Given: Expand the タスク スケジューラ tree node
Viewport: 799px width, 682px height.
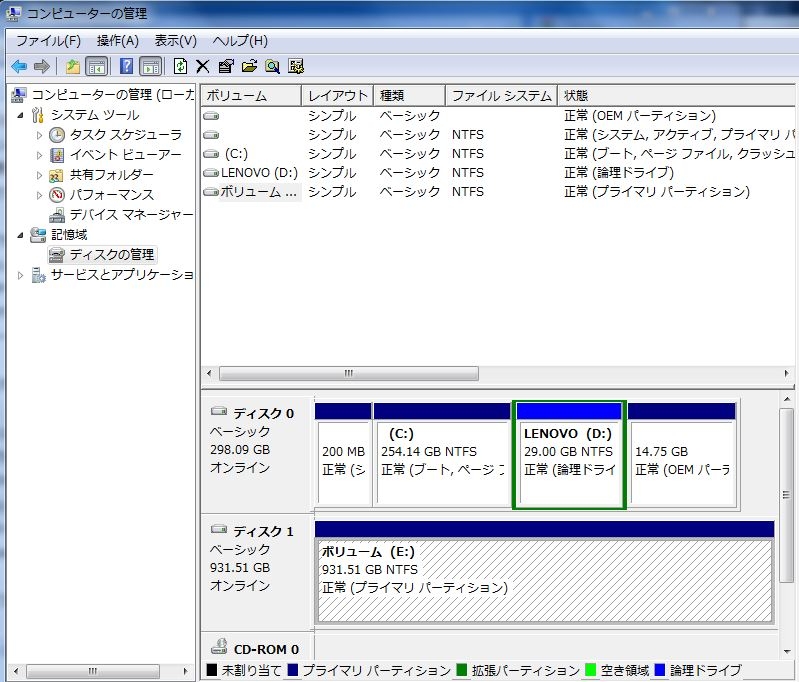Looking at the screenshot, I should tap(39, 135).
